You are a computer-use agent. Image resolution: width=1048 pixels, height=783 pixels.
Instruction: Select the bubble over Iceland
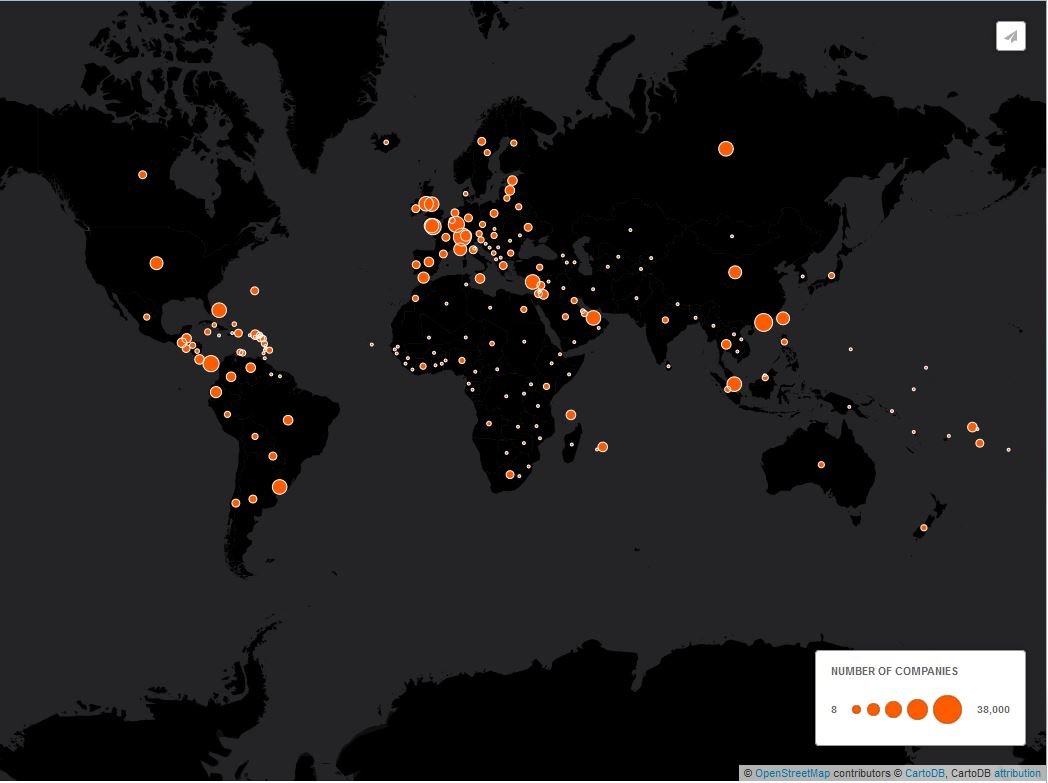coord(386,142)
